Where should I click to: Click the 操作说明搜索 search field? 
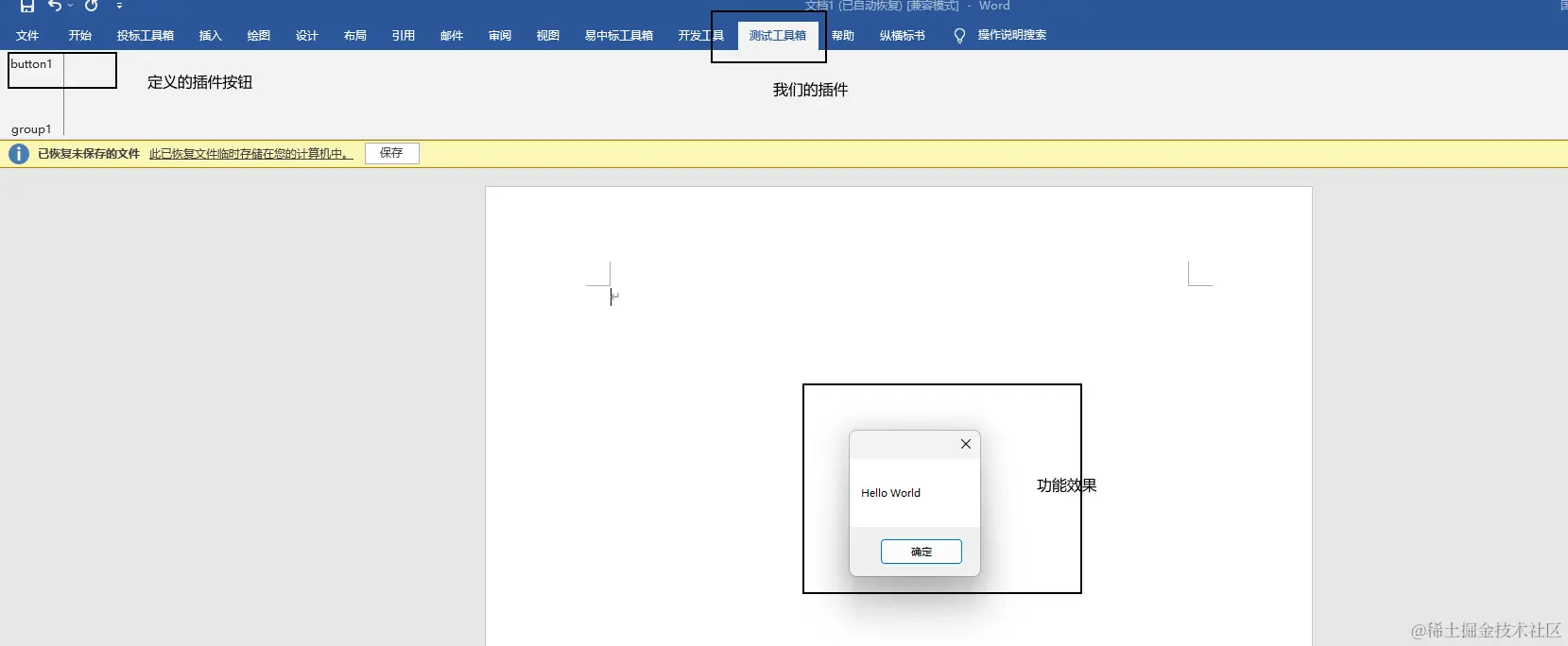tap(1012, 35)
